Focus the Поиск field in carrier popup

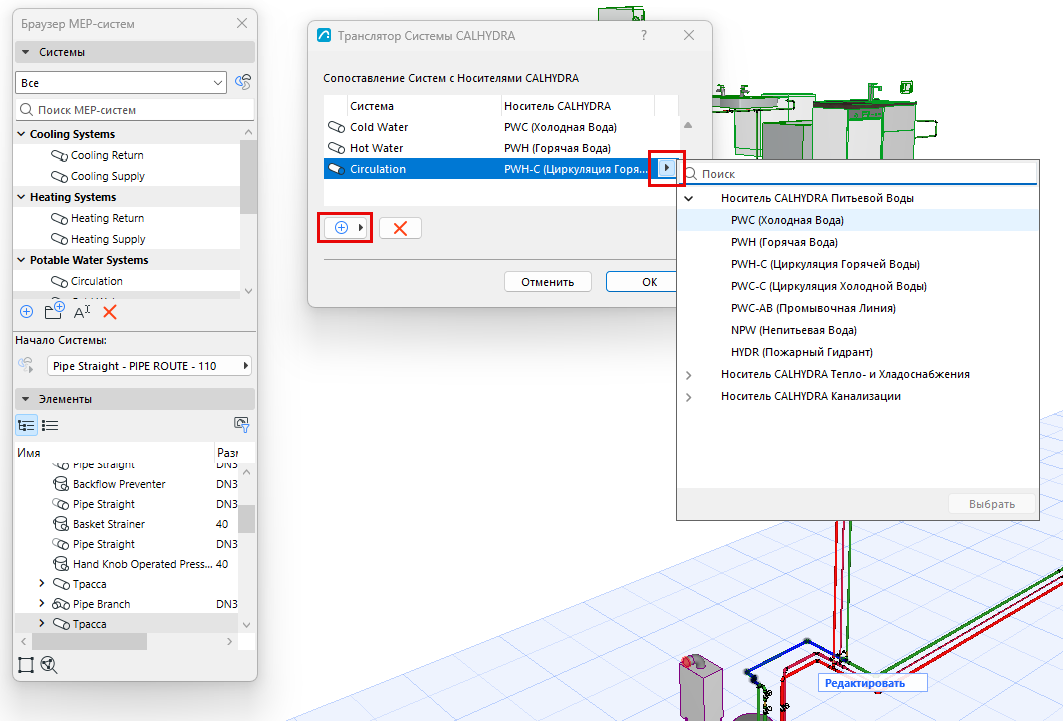point(858,173)
